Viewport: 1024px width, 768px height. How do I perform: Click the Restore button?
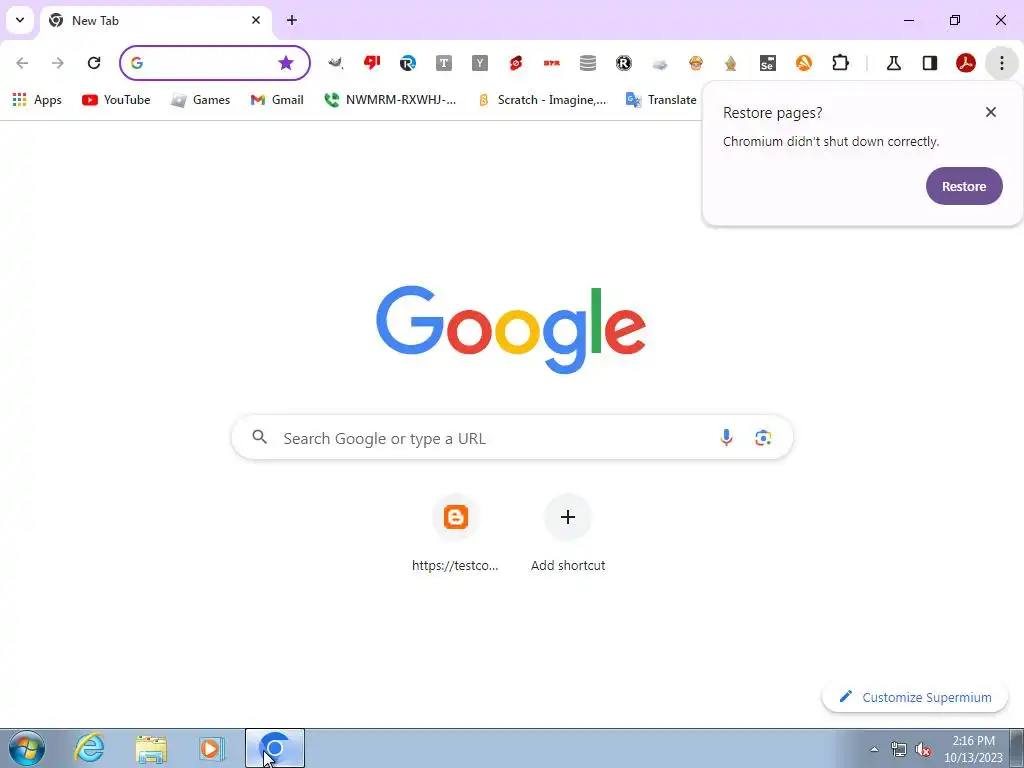[x=964, y=186]
